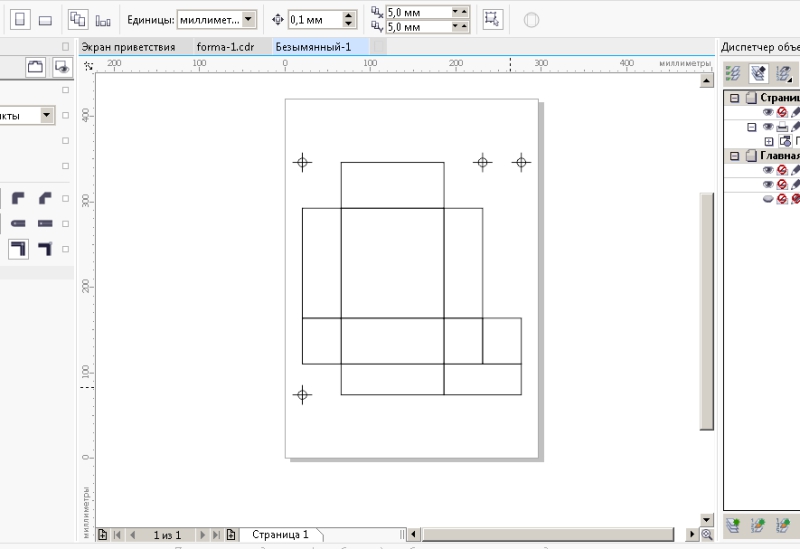
Task: Click the 0,1 мм nudge distance field
Action: pyautogui.click(x=315, y=20)
